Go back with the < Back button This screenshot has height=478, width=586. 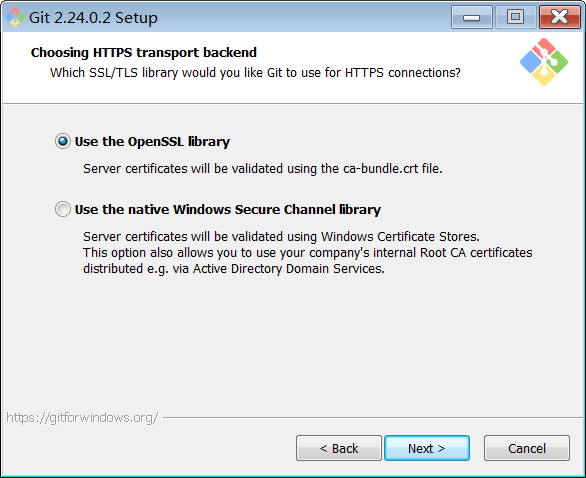click(339, 448)
